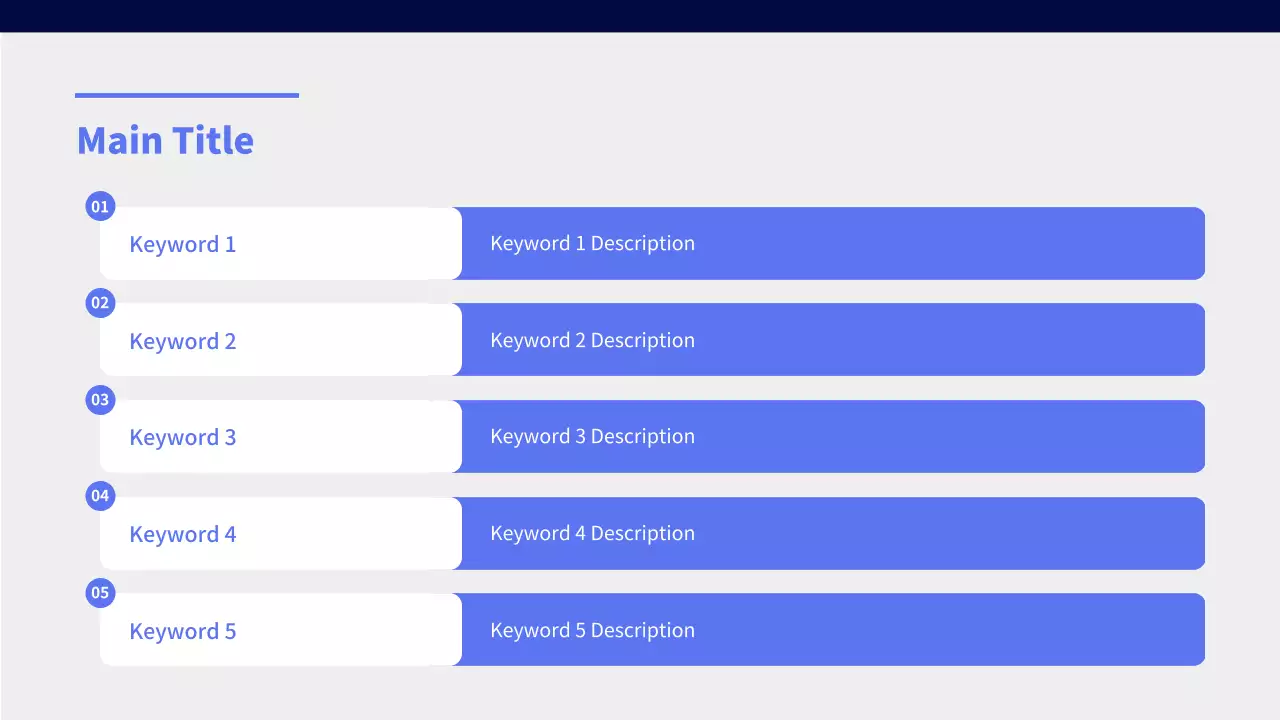The width and height of the screenshot is (1280, 720).
Task: Click the blue accent line above Main Title
Action: tap(187, 96)
